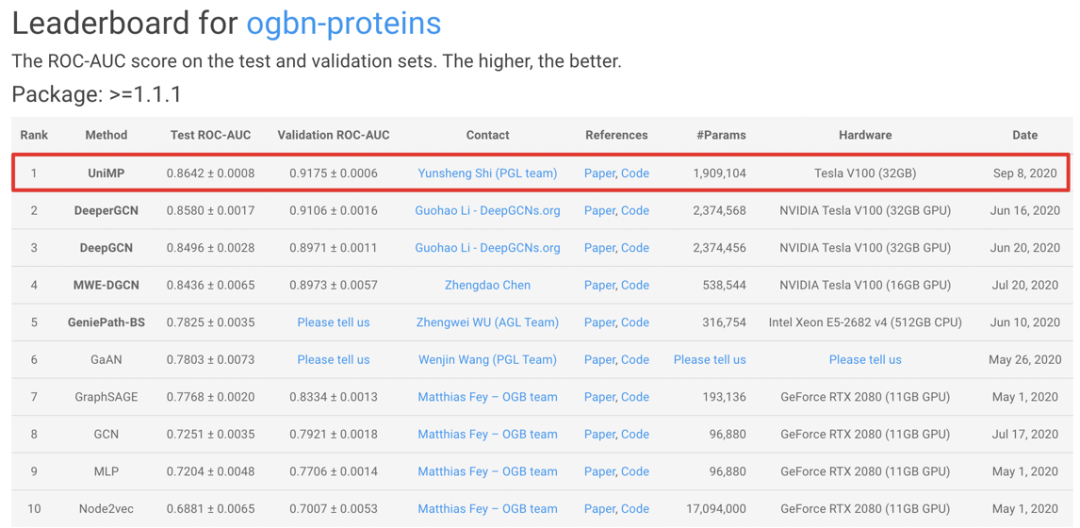Screen dimensions: 1080x528
Task: Select the GeniePath-BS method name
Action: (x=106, y=322)
